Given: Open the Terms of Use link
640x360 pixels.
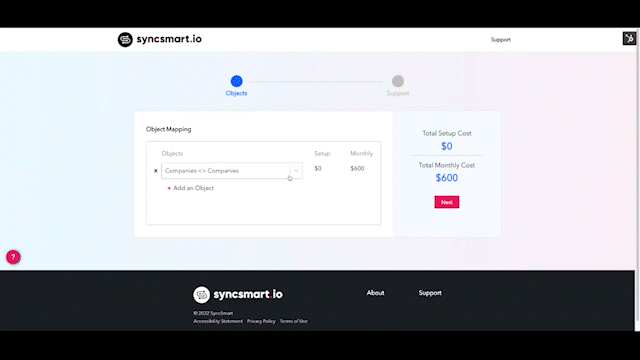Looking at the screenshot, I should 293,321.
